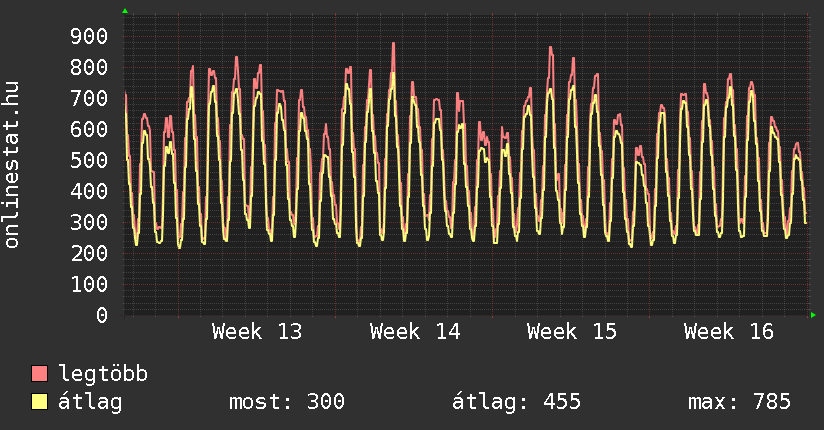Click the Week 16 axis label
Viewport: 824px width, 430px height.
pos(729,332)
